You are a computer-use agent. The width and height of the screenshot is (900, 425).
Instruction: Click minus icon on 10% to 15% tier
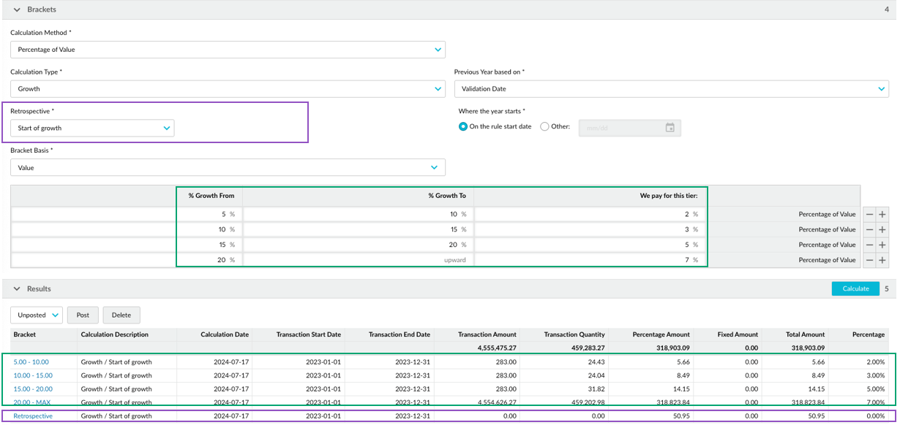[869, 230]
